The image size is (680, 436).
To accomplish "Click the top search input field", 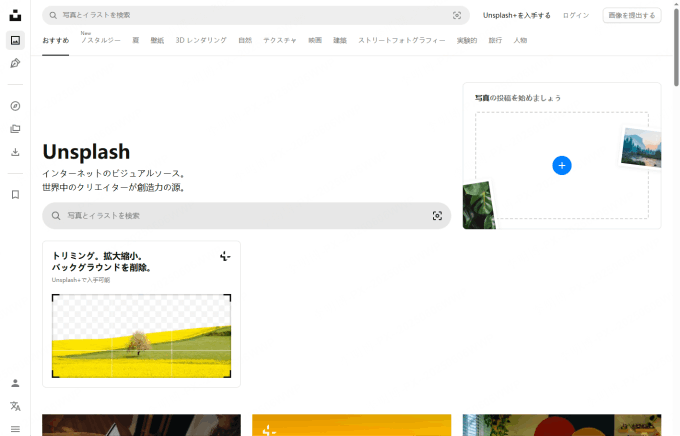I will [x=256, y=15].
